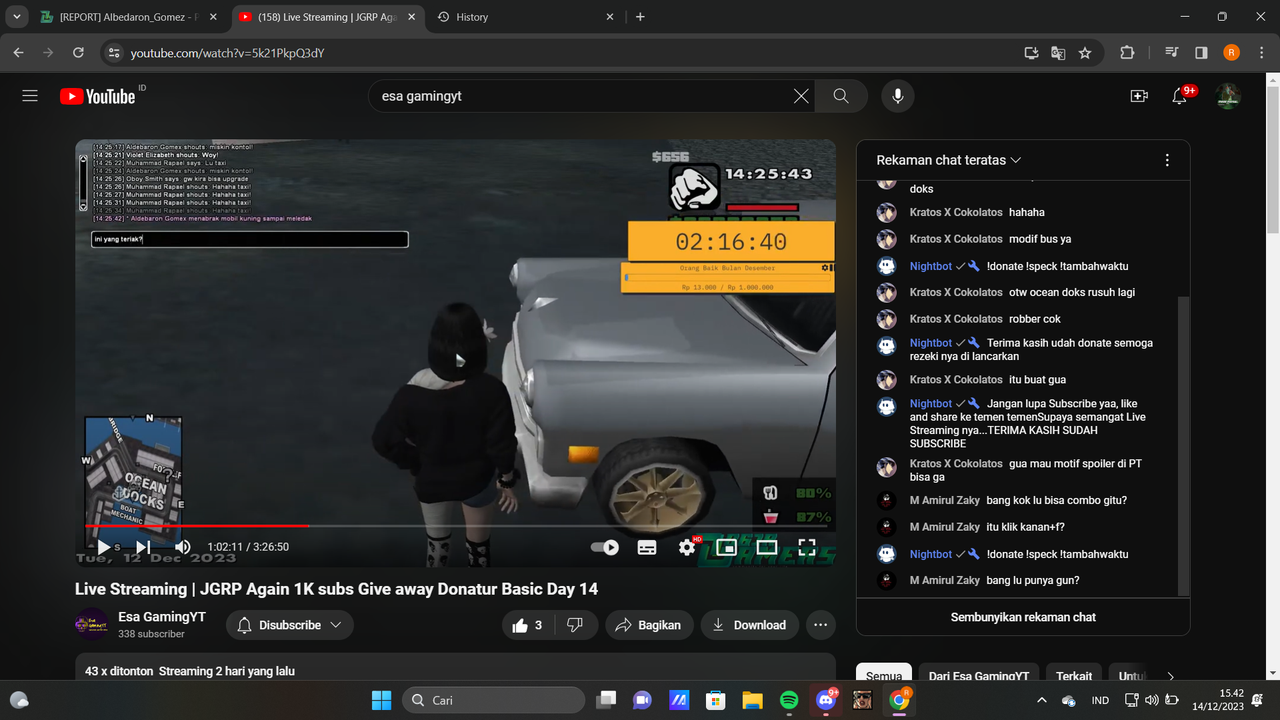Open the Create video icon
This screenshot has height=720, width=1280.
(x=1139, y=96)
